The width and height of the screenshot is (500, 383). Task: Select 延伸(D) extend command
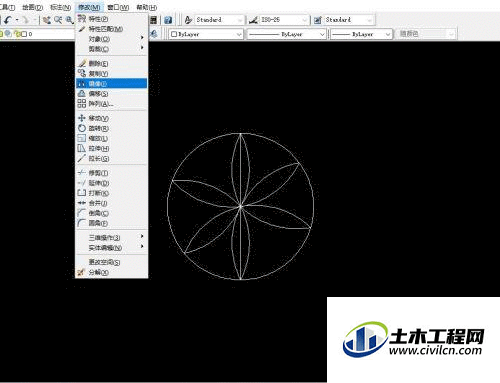112,183
